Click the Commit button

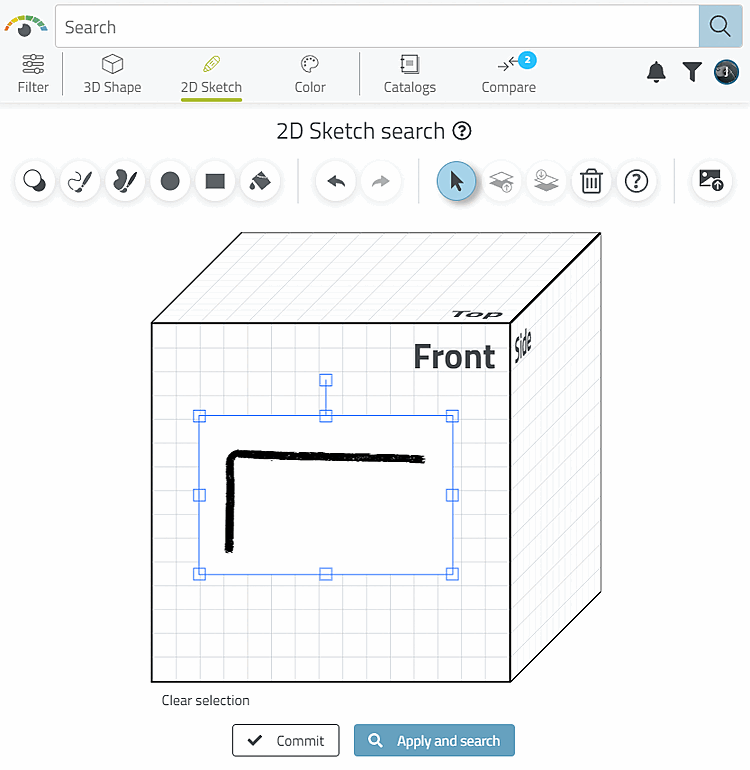tap(286, 741)
